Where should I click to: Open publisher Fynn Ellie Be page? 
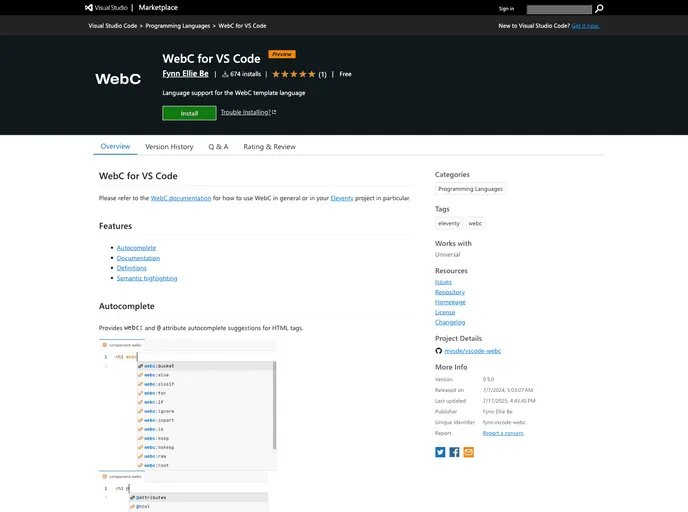(x=185, y=74)
